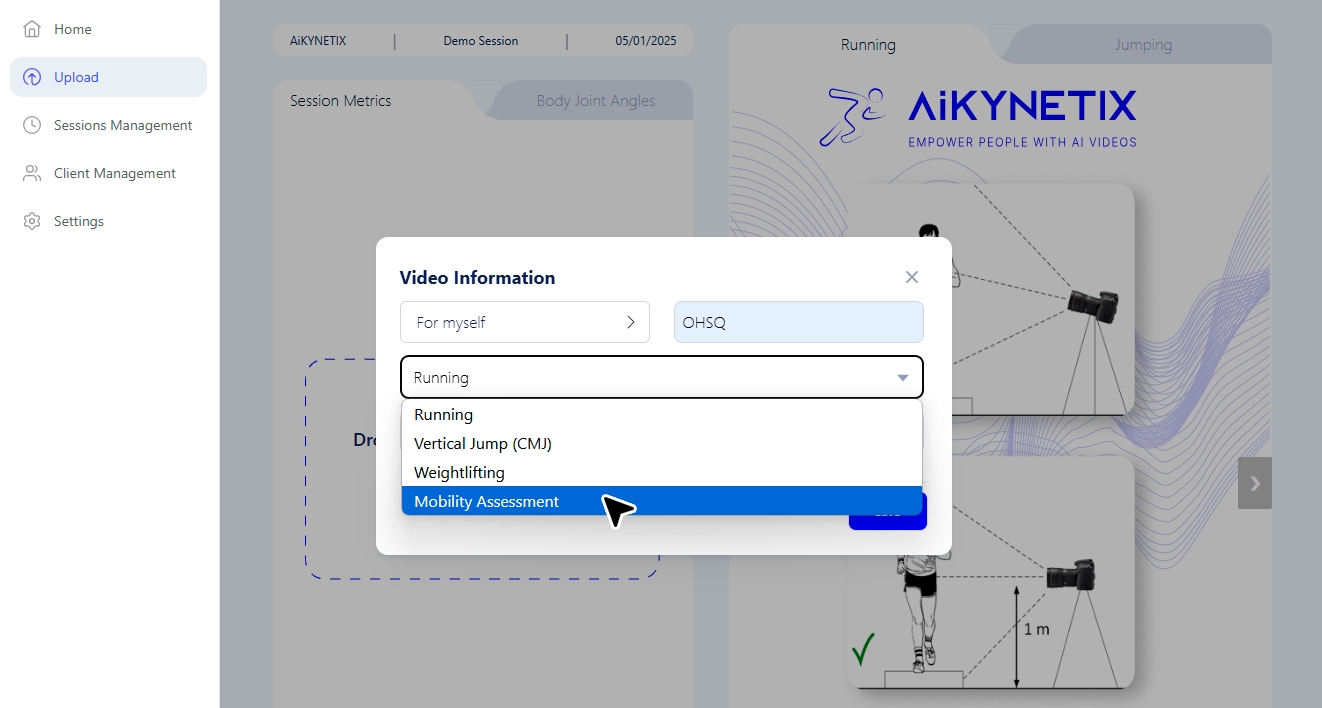Click the Client Management people icon
Image resolution: width=1322 pixels, height=708 pixels.
(32, 173)
